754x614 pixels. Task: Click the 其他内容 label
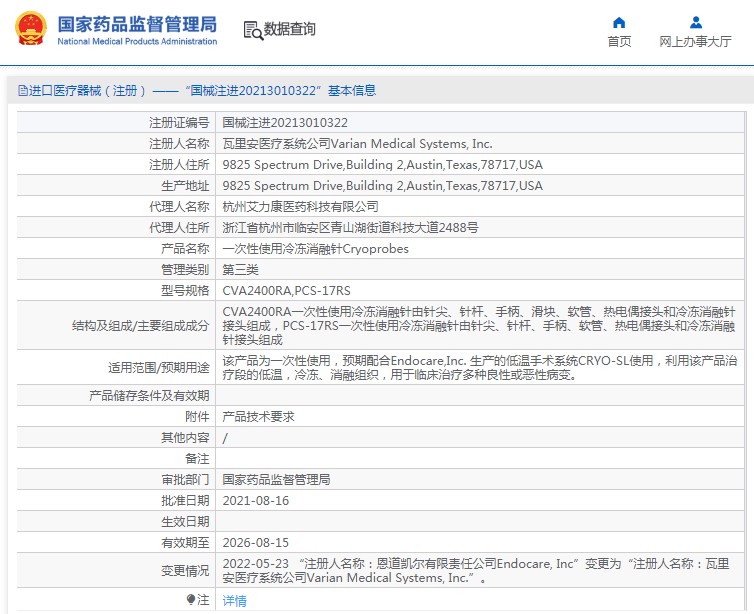185,438
